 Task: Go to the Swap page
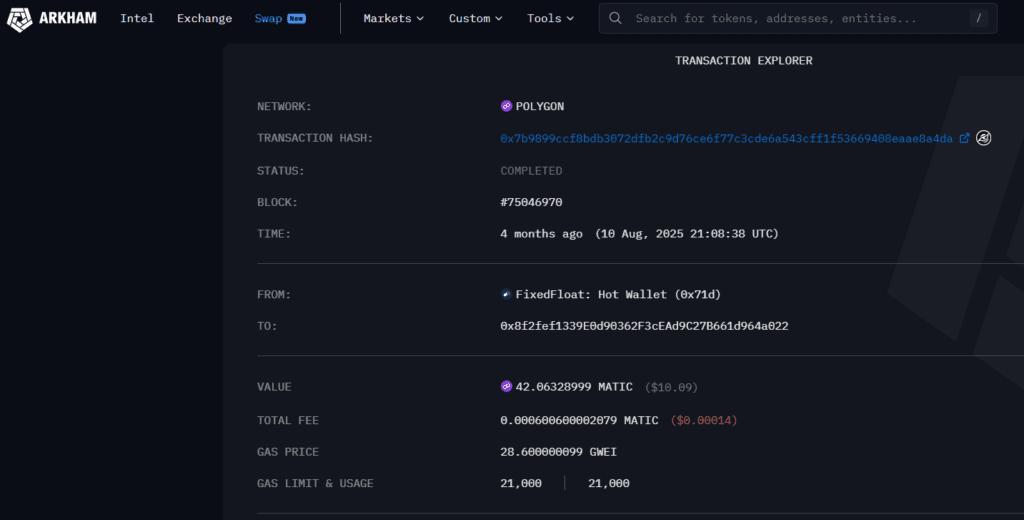coord(268,18)
